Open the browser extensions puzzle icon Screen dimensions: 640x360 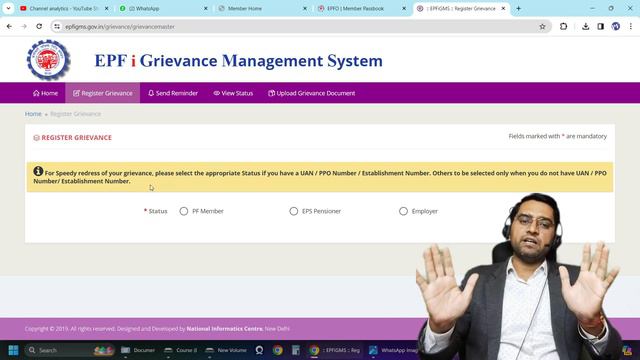point(563,27)
